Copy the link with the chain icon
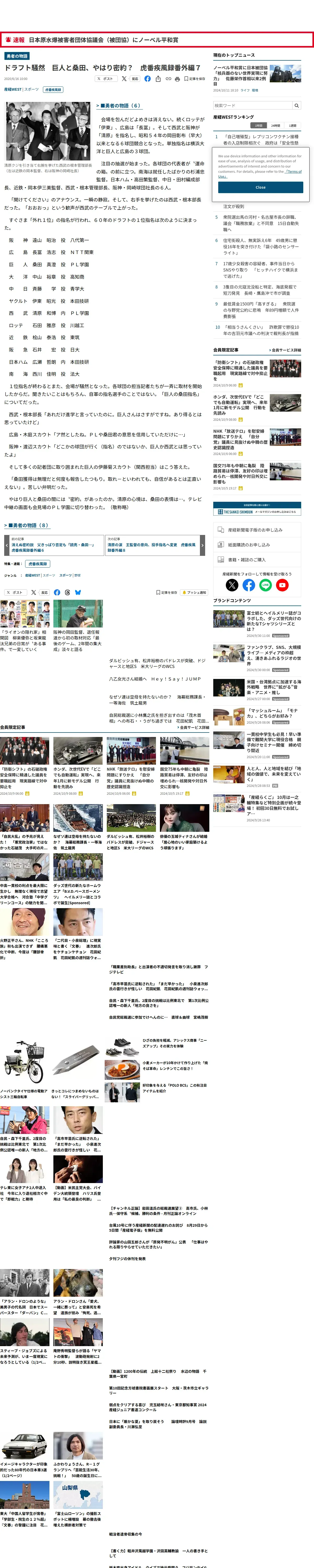Viewport: 314px width, 1568px height. click(168, 78)
